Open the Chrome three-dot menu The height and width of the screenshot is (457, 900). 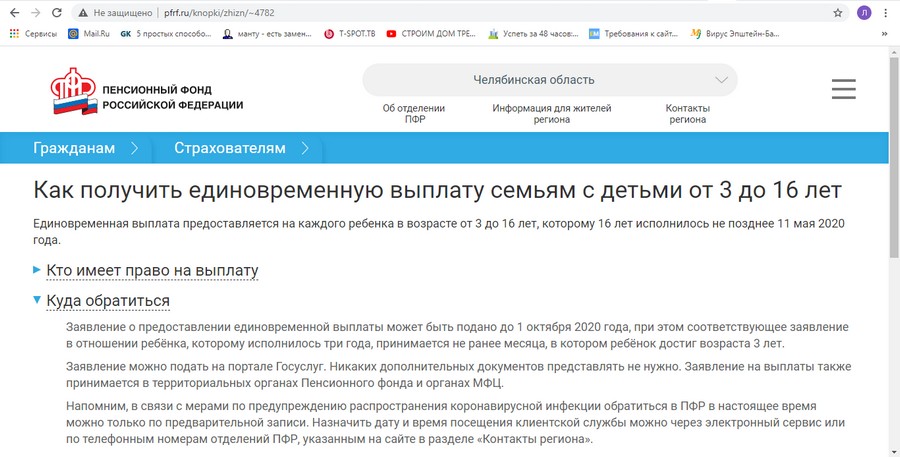[x=885, y=13]
